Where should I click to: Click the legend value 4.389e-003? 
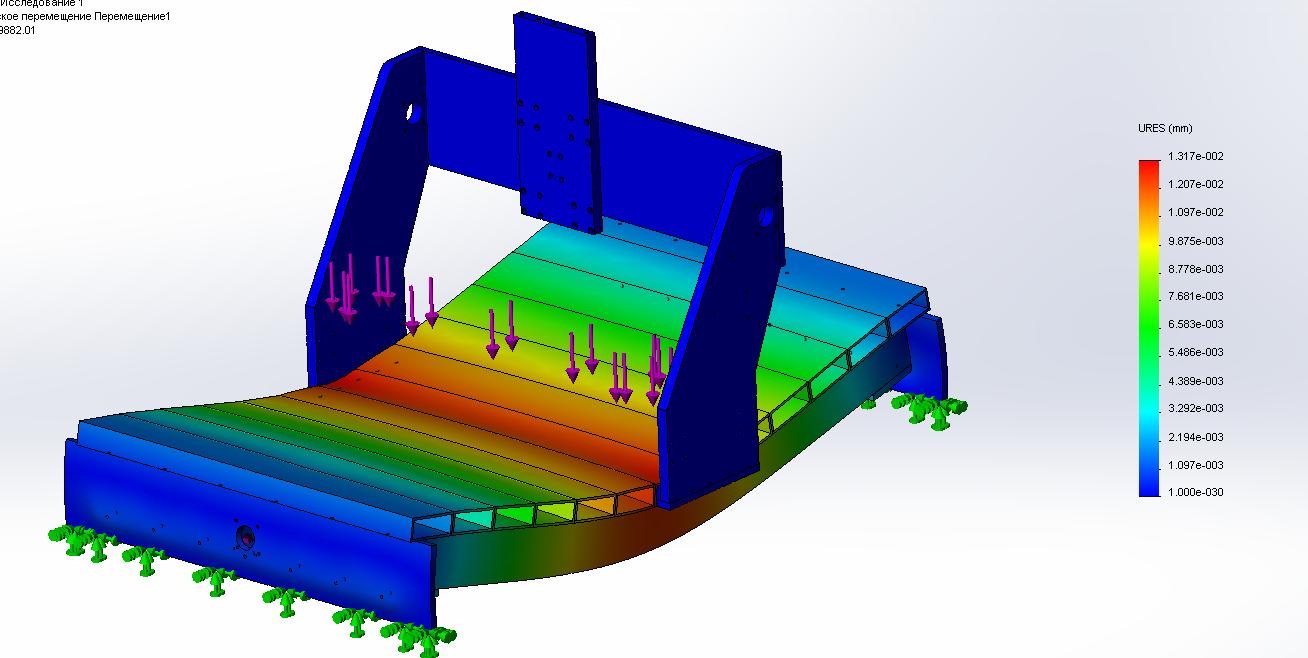(x=1195, y=381)
